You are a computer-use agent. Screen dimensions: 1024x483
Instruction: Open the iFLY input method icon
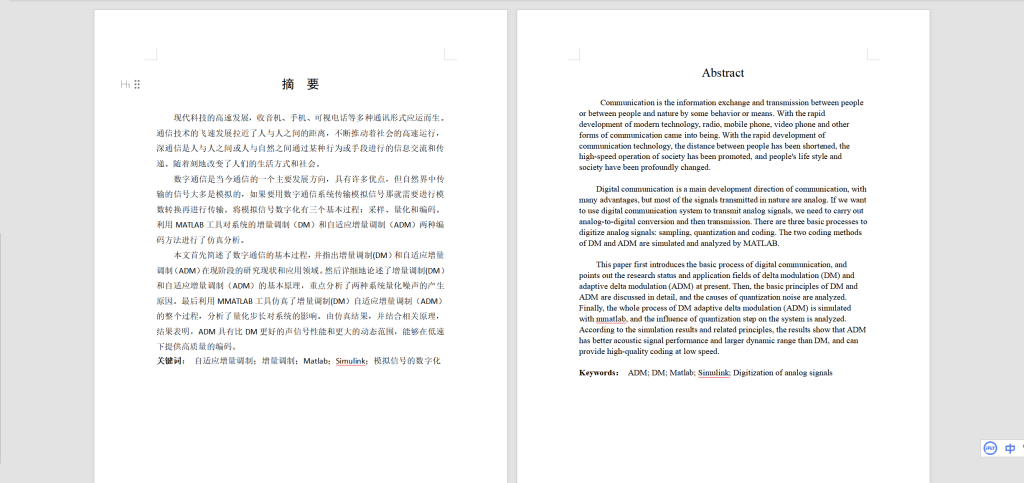tap(991, 448)
